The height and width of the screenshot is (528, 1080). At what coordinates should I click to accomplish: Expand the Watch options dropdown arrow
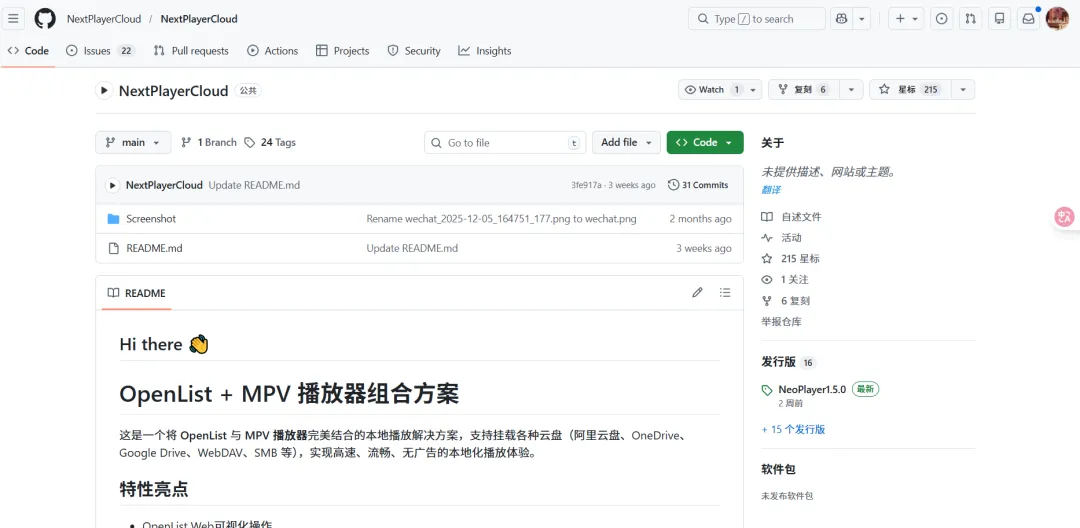click(x=754, y=89)
